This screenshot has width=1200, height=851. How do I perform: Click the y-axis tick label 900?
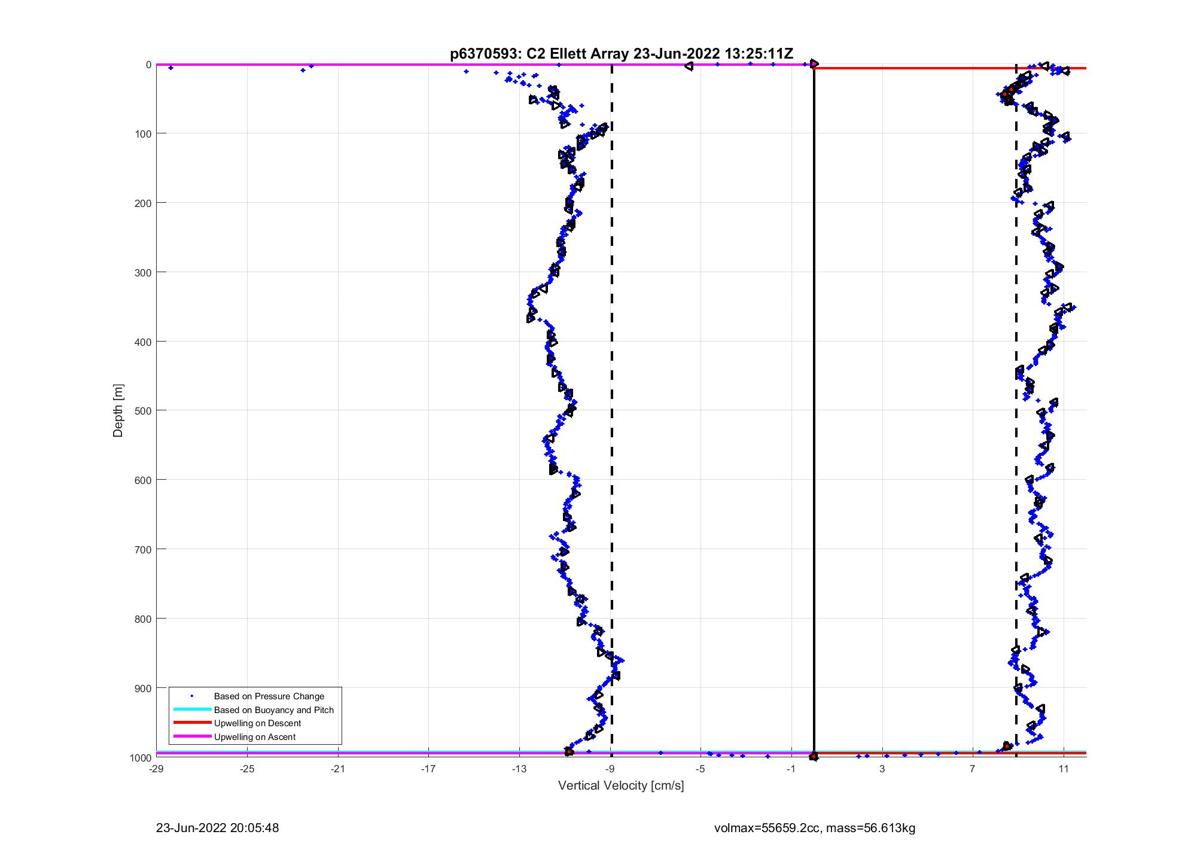(x=142, y=688)
